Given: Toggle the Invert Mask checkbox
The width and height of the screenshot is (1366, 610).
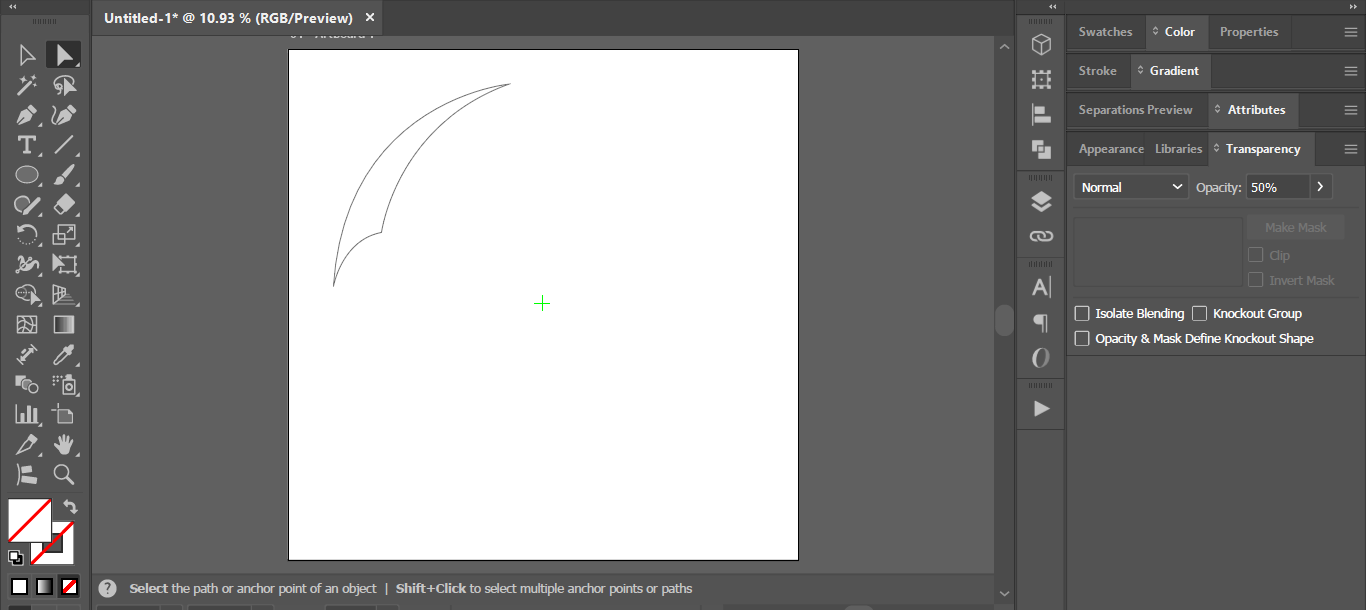Looking at the screenshot, I should click(x=1256, y=281).
